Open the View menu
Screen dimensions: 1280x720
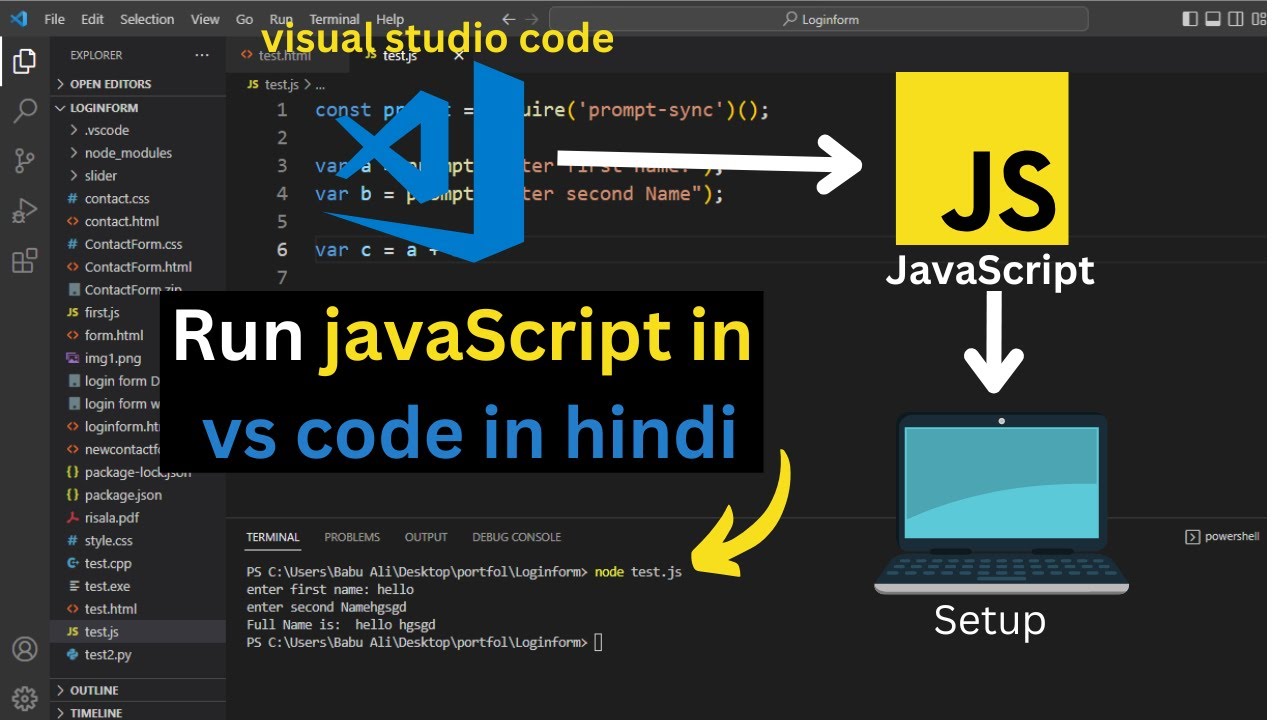[x=205, y=19]
